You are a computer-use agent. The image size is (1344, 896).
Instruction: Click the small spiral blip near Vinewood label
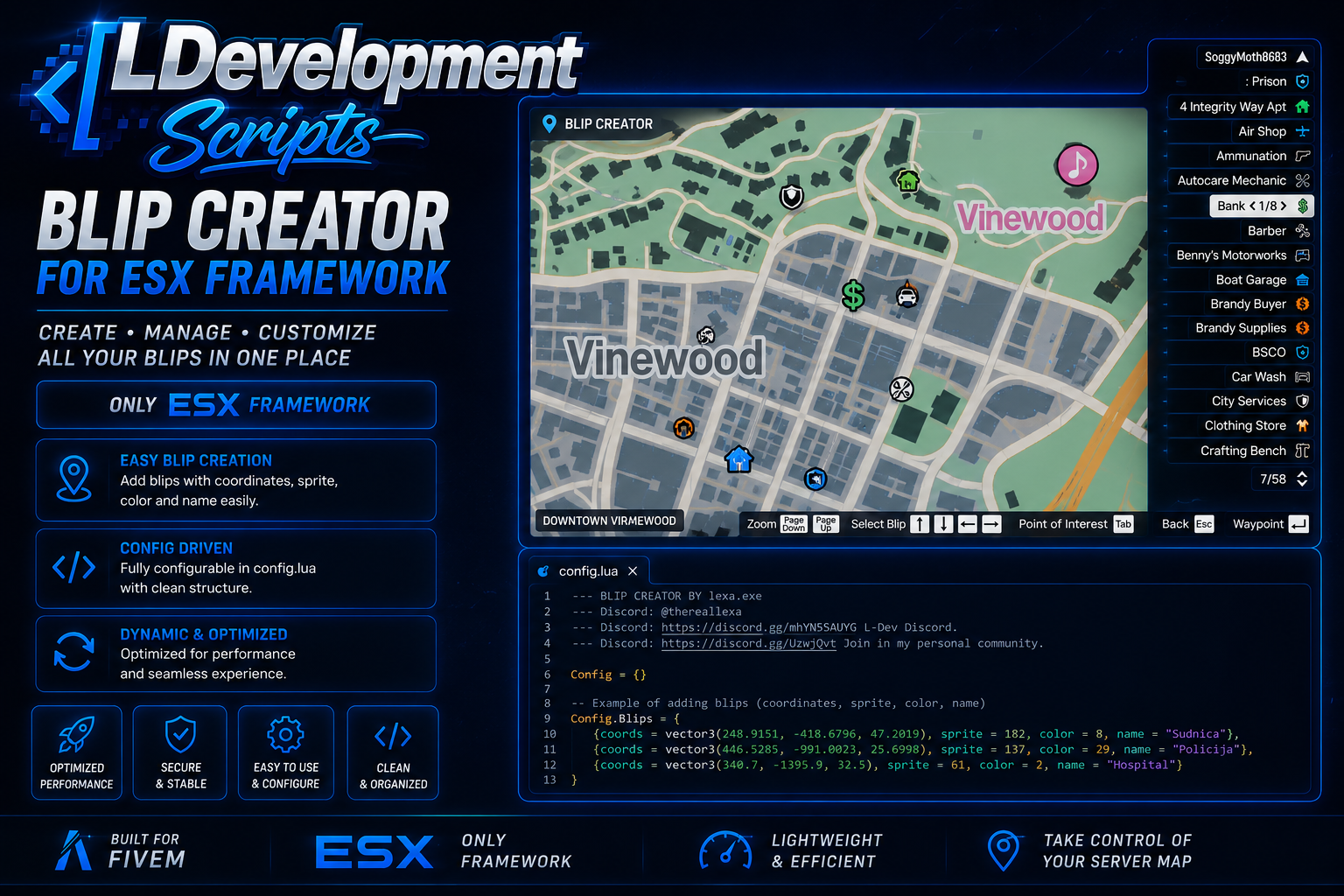coord(705,335)
